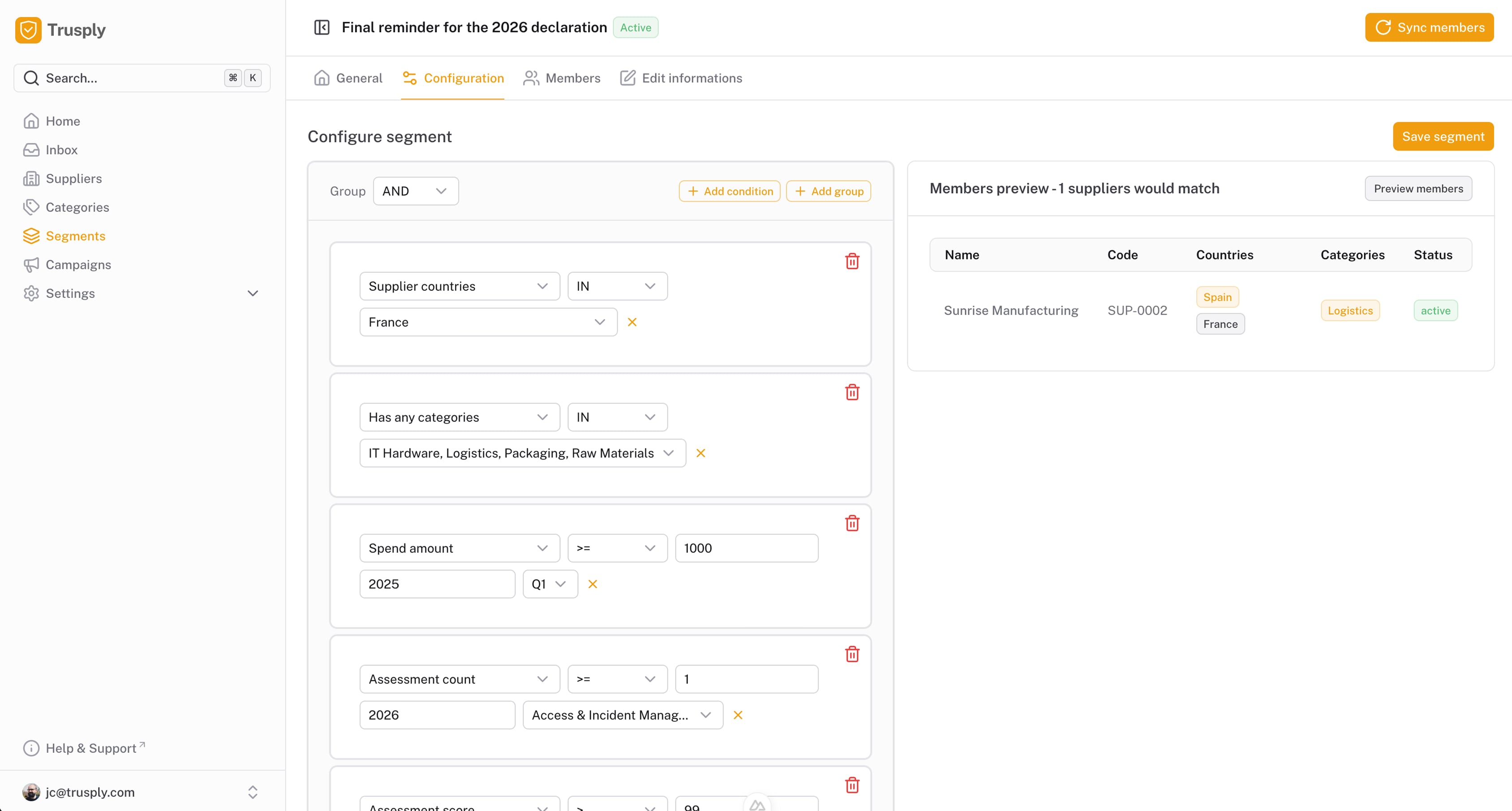Click the Add condition button
The height and width of the screenshot is (811, 1512).
pyautogui.click(x=730, y=191)
